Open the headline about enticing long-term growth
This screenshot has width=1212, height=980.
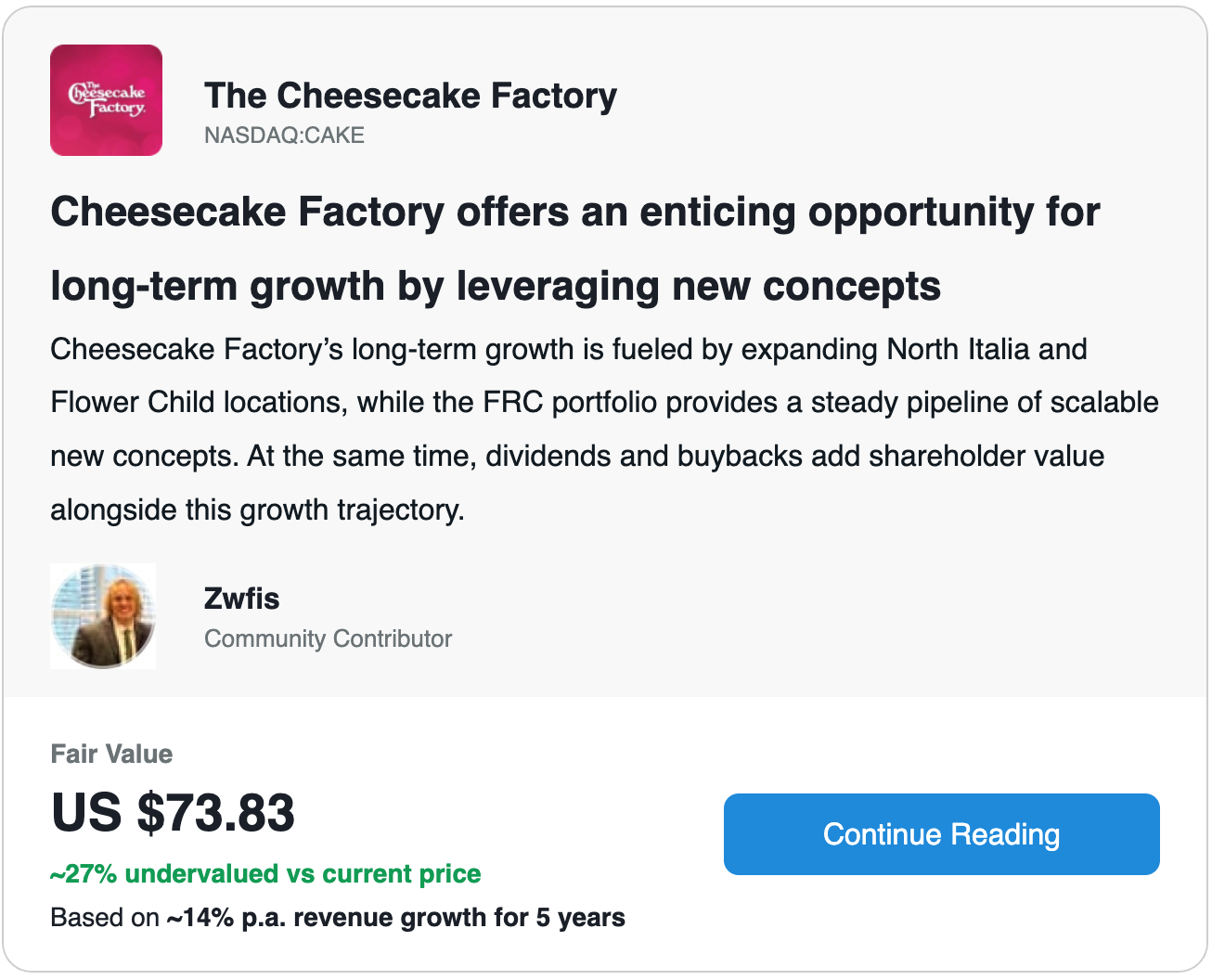point(574,249)
